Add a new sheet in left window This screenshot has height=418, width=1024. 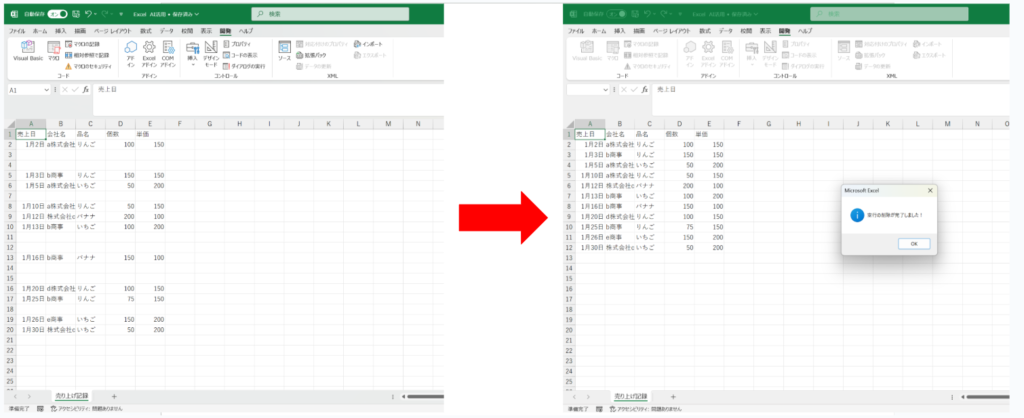114,397
